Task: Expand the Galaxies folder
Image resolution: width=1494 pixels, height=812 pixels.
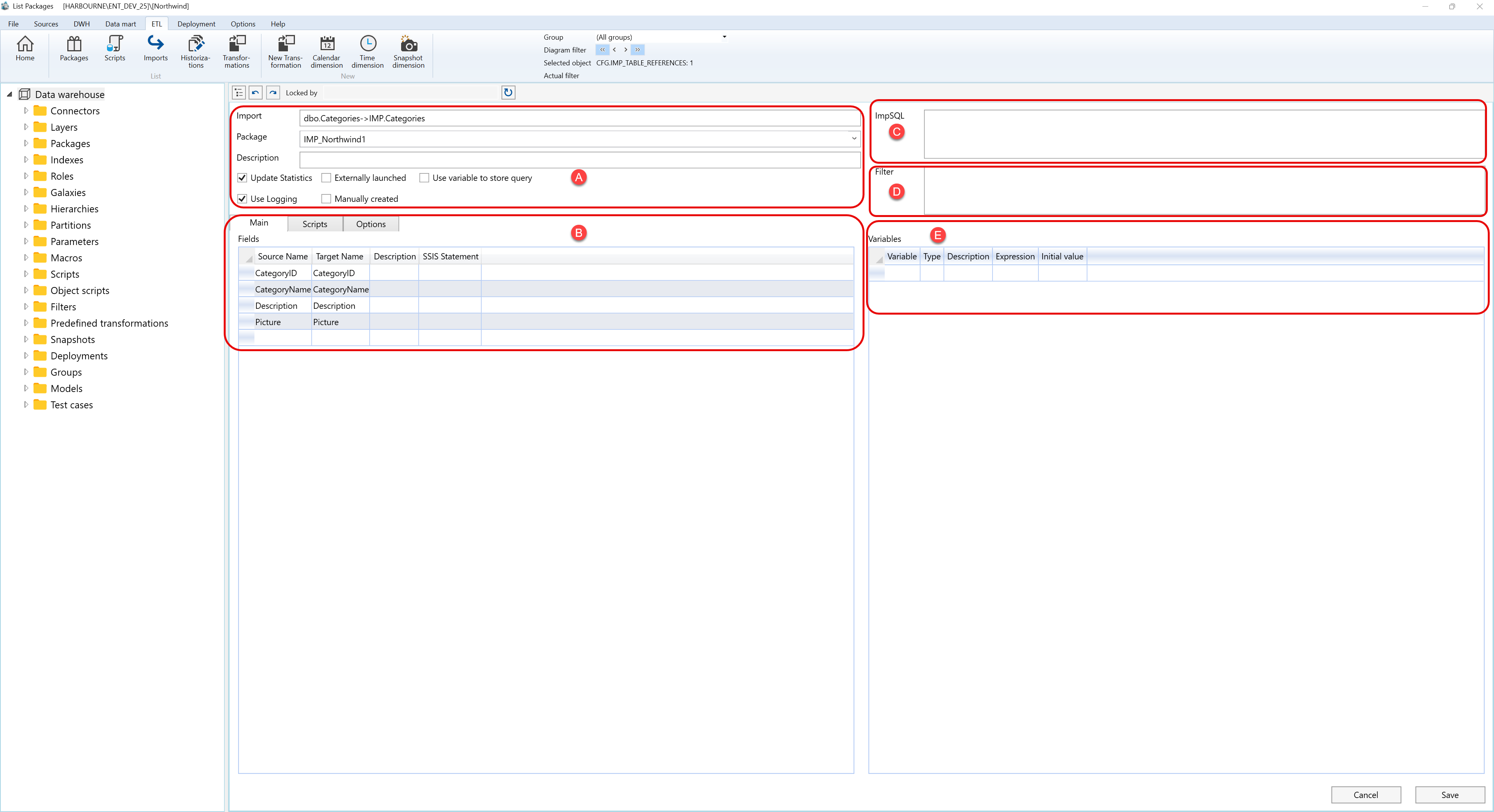Action: click(26, 192)
